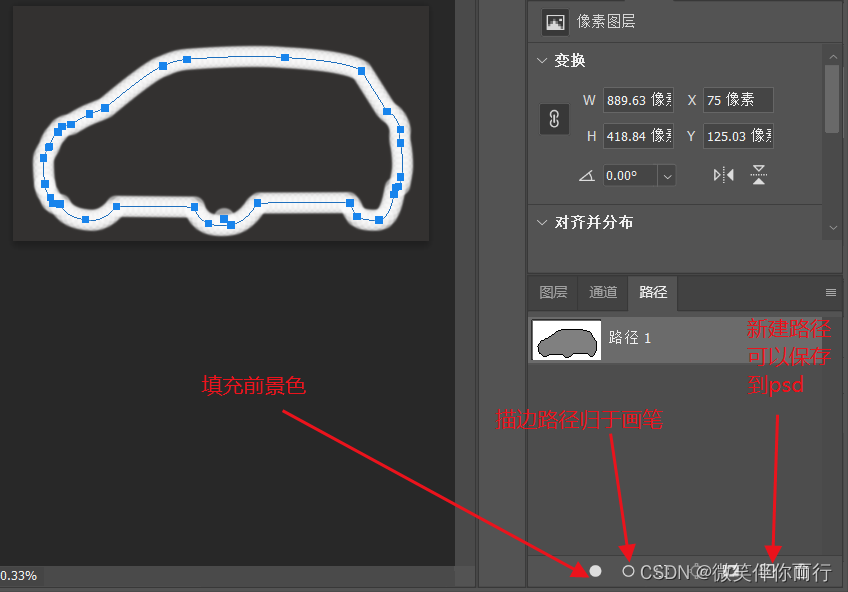Screen dimensions: 848x592
Task: Click the angle field showing 0.00°
Action: click(631, 176)
